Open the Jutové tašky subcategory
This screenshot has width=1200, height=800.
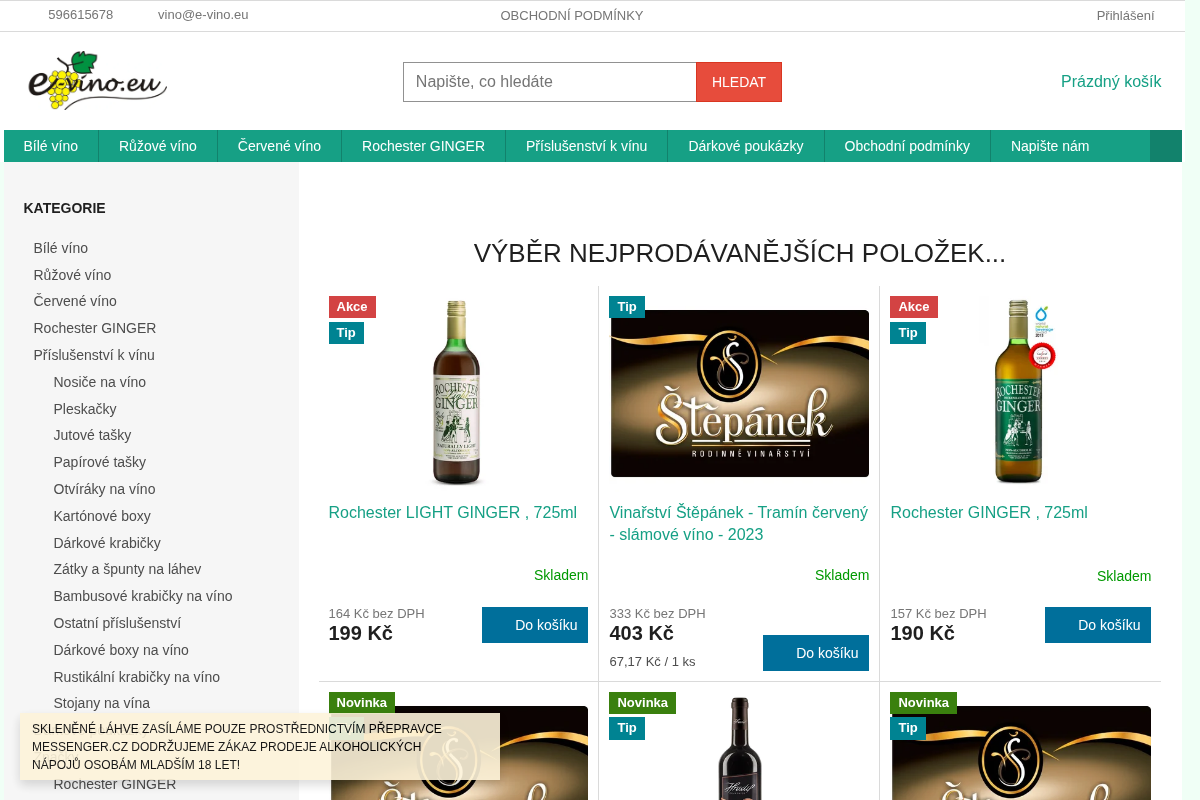92,435
